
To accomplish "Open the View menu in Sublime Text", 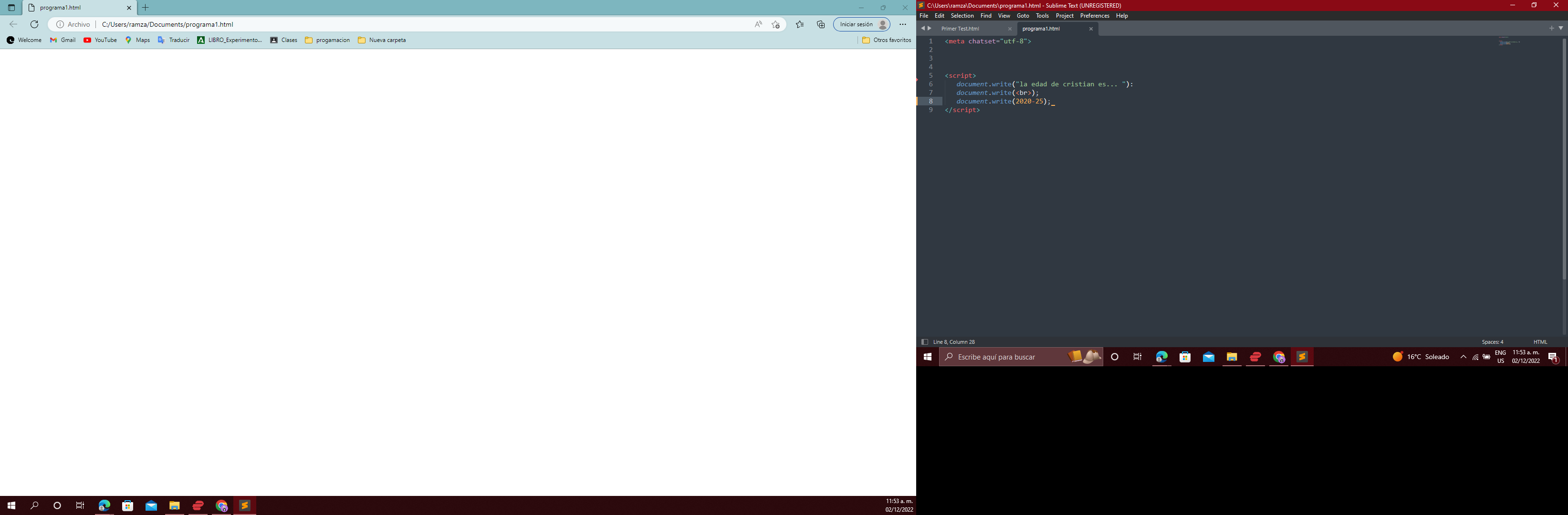I will 1004,16.
